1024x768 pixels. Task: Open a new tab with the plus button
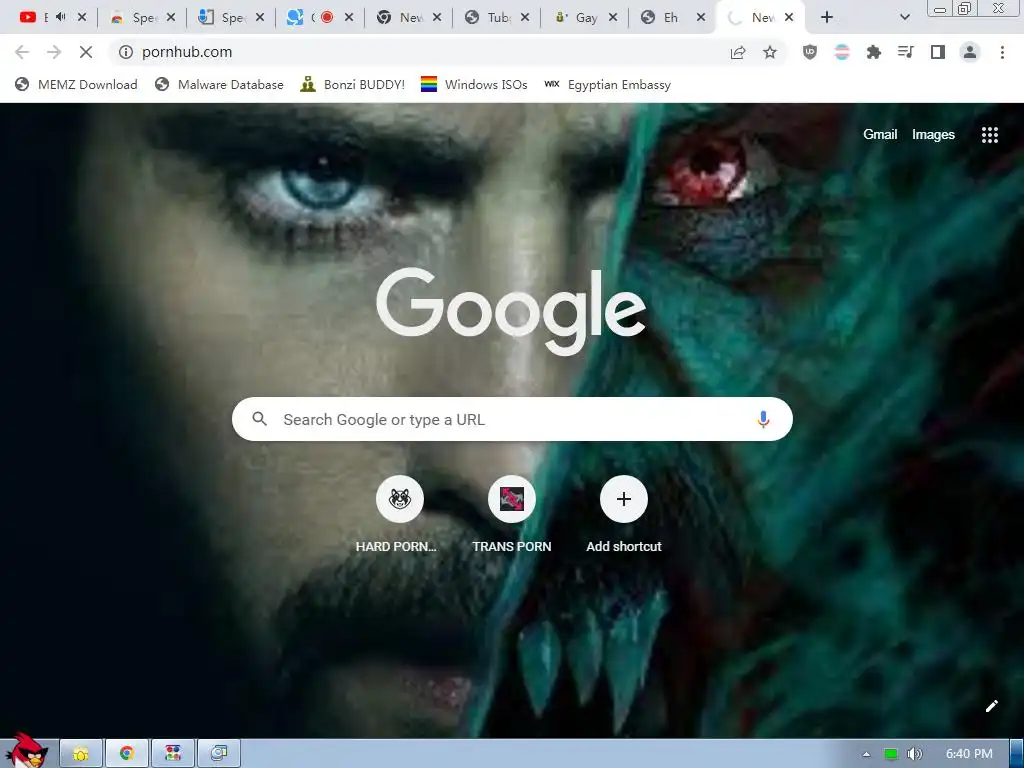[x=827, y=18]
